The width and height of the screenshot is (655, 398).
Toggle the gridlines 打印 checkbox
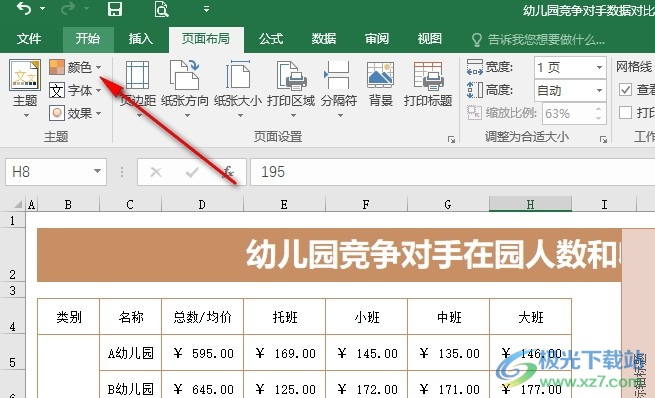tap(625, 112)
